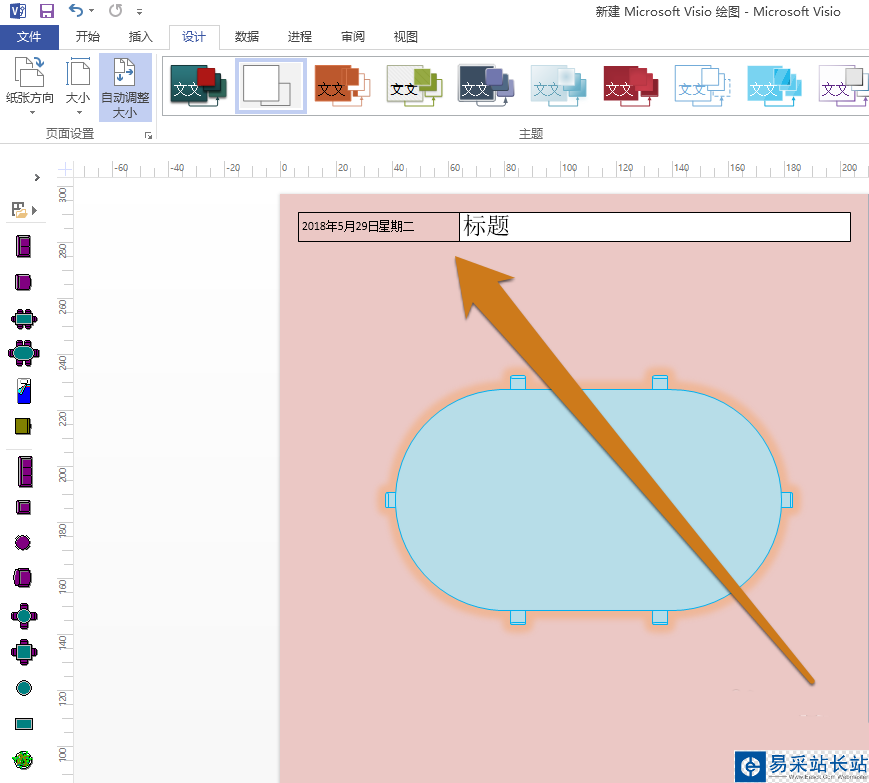The width and height of the screenshot is (869, 783).
Task: Select the square table with four chairs
Action: click(24, 652)
